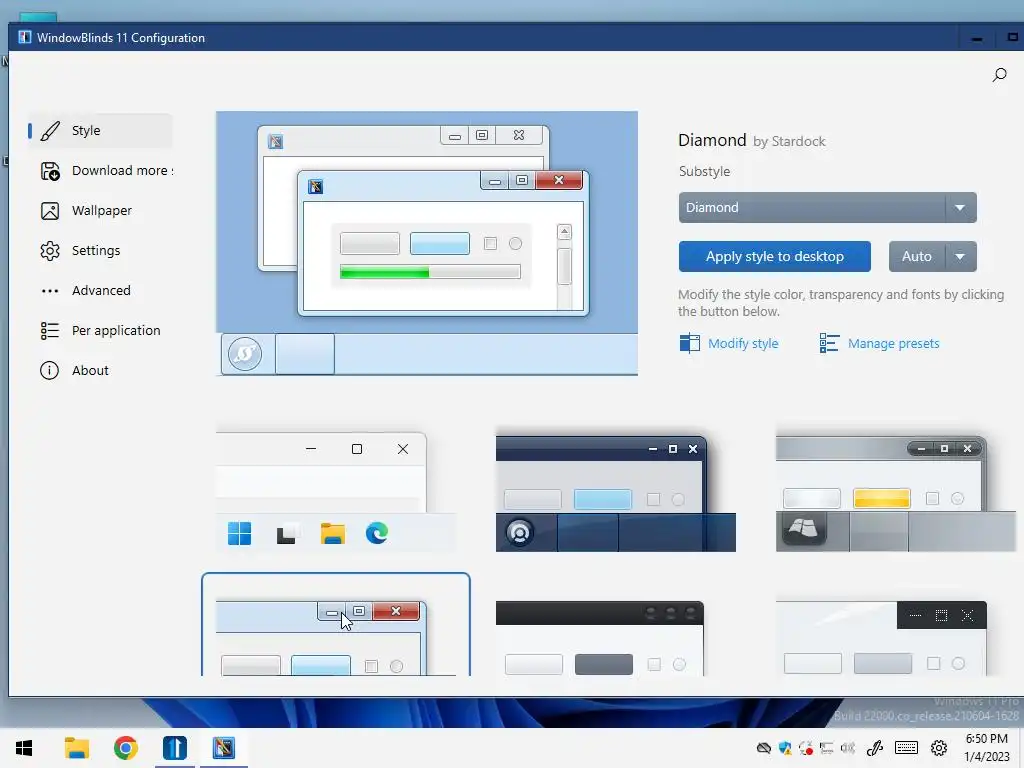The width and height of the screenshot is (1024, 768).
Task: Open the Advanced section
Action: tap(100, 291)
